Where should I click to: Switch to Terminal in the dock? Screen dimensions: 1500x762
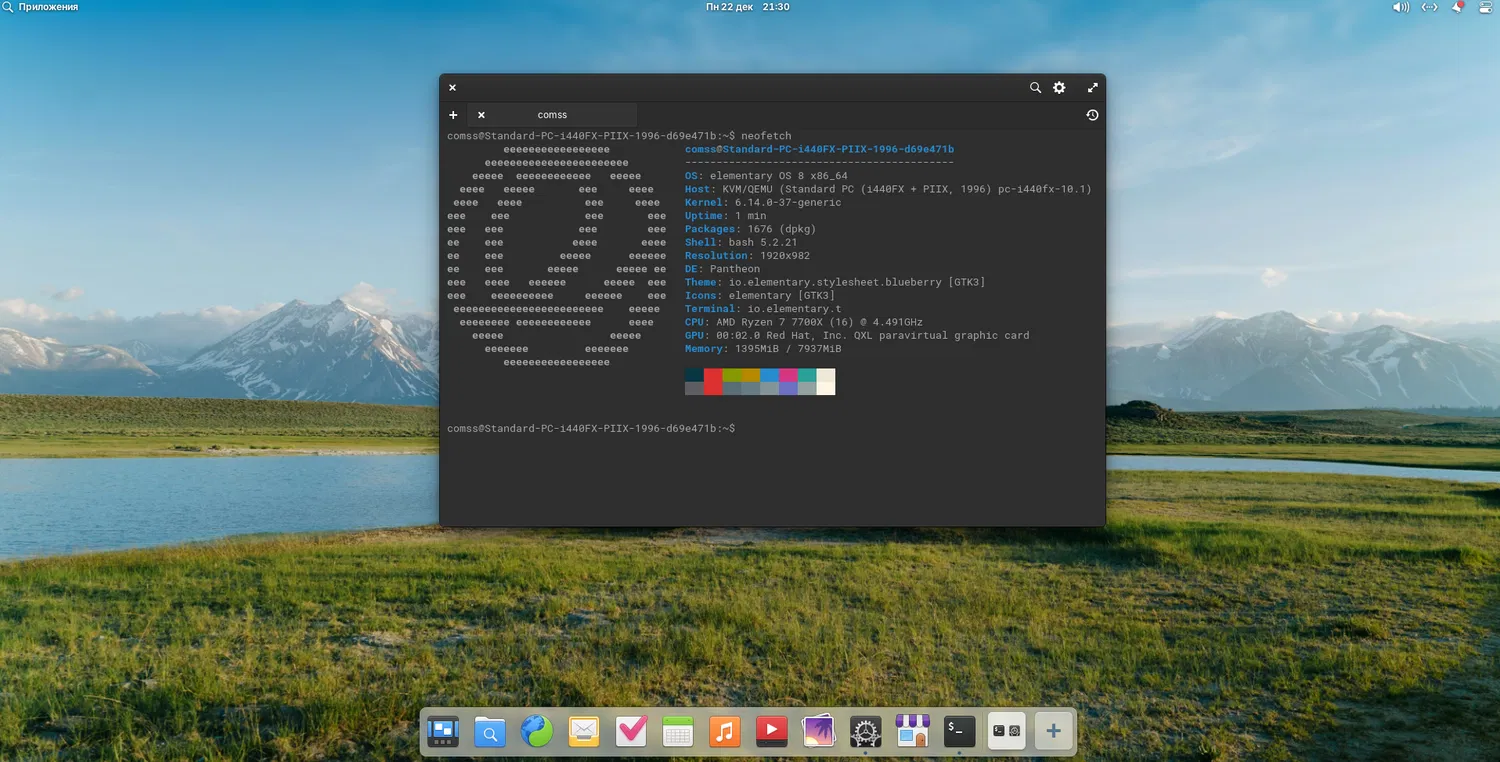[959, 732]
